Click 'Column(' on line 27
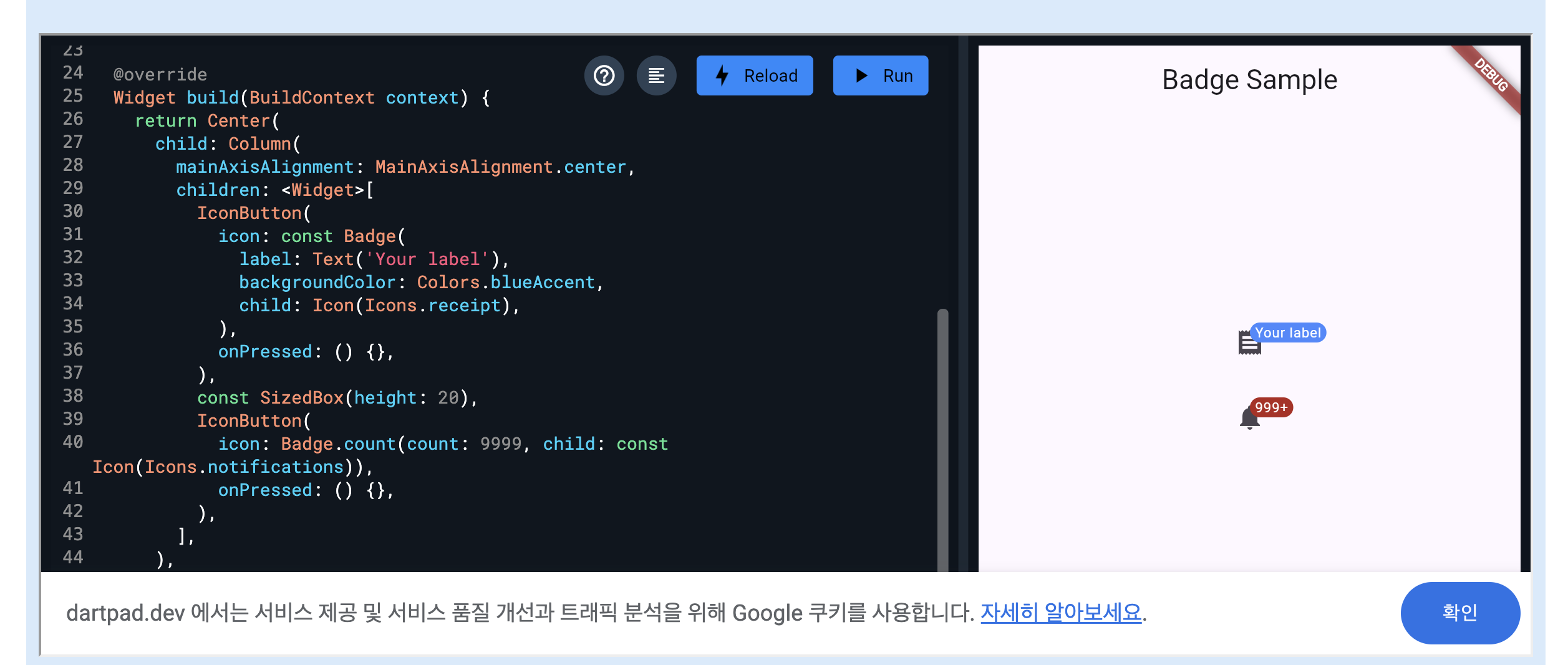Image resolution: width=1568 pixels, height=665 pixels. [x=264, y=144]
